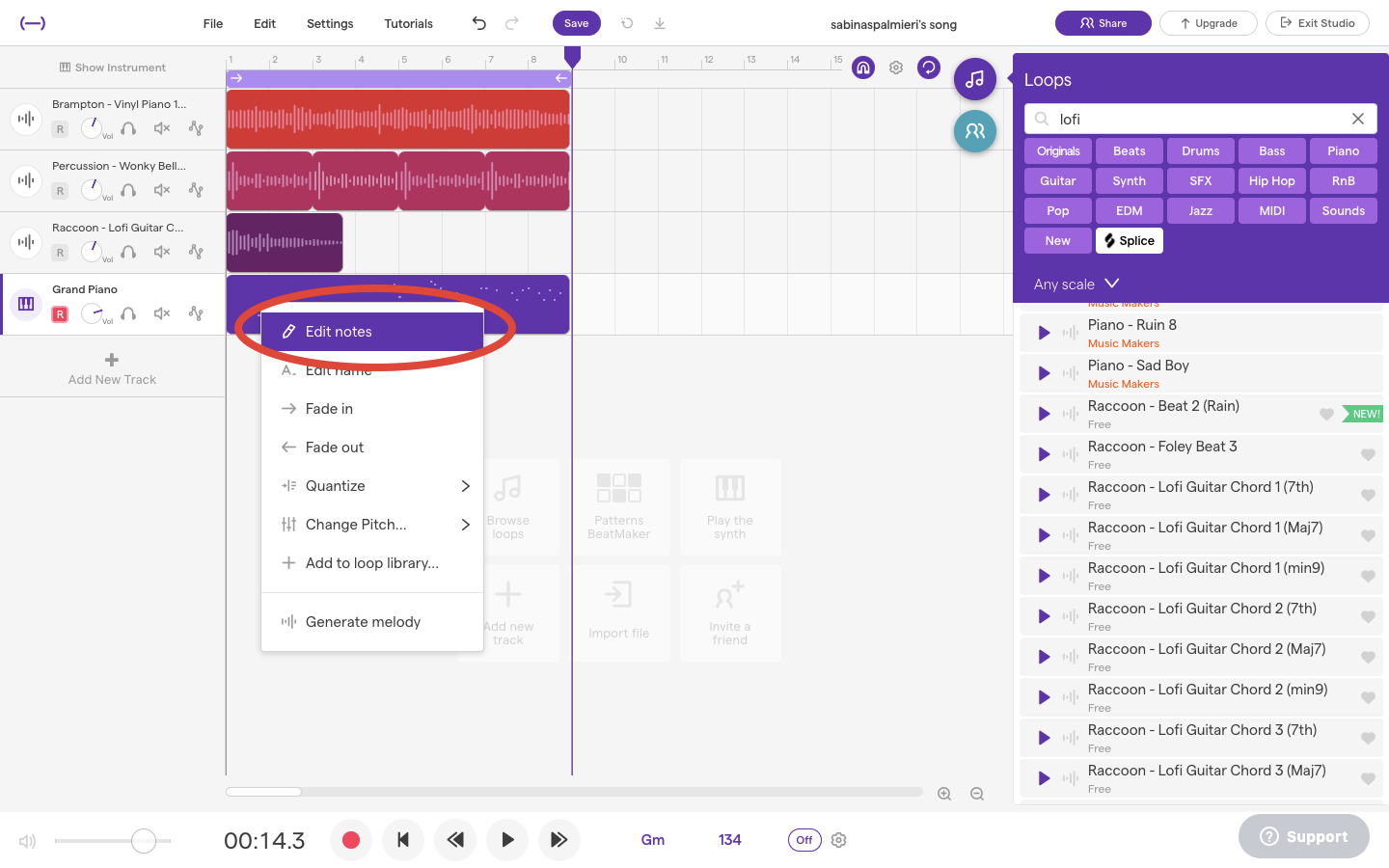
Task: Toggle the loop cycle icon above timeline
Action: (929, 68)
